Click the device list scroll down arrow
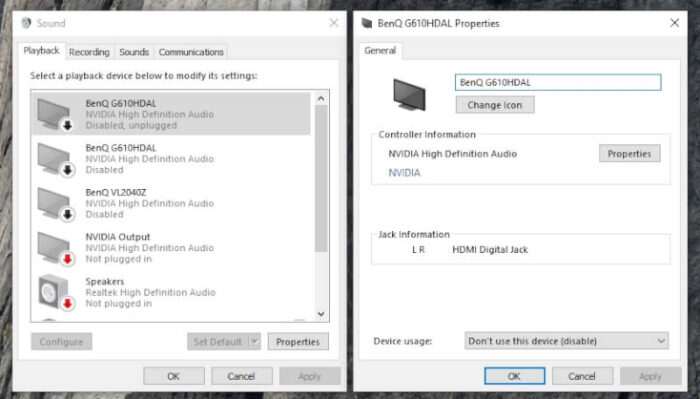Viewport: 700px width, 399px height. pos(321,314)
